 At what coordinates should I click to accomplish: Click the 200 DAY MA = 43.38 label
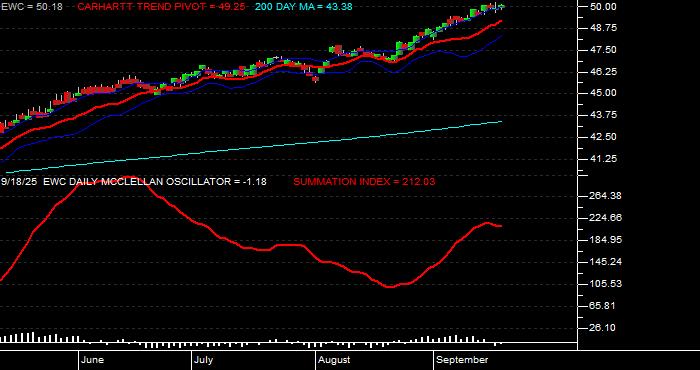pyautogui.click(x=304, y=7)
